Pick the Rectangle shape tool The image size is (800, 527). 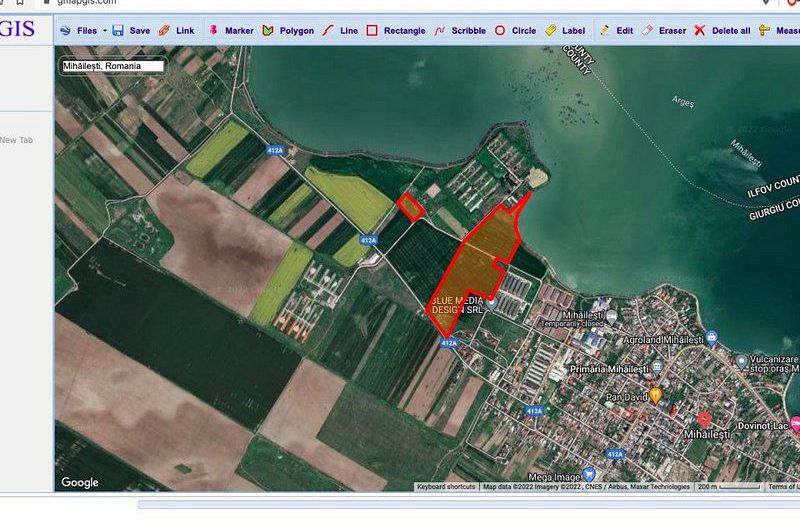point(395,31)
